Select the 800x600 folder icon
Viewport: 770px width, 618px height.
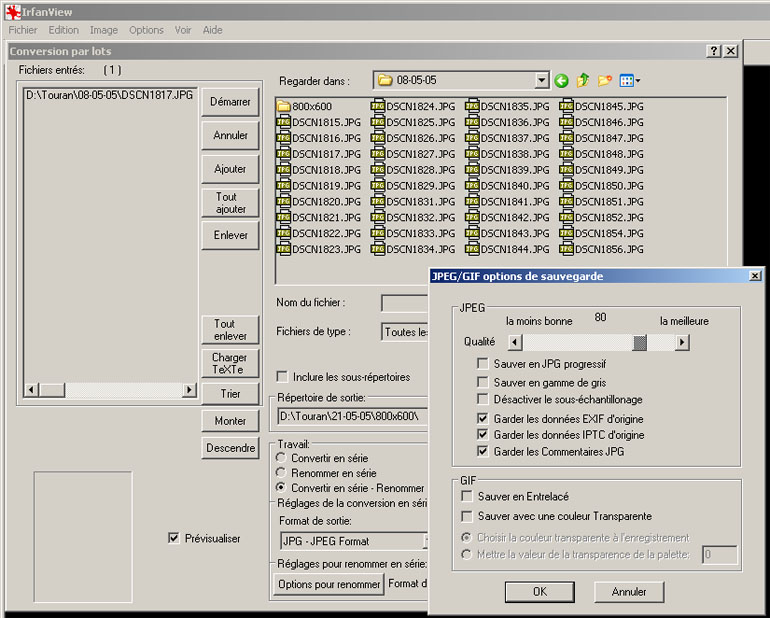[x=283, y=106]
